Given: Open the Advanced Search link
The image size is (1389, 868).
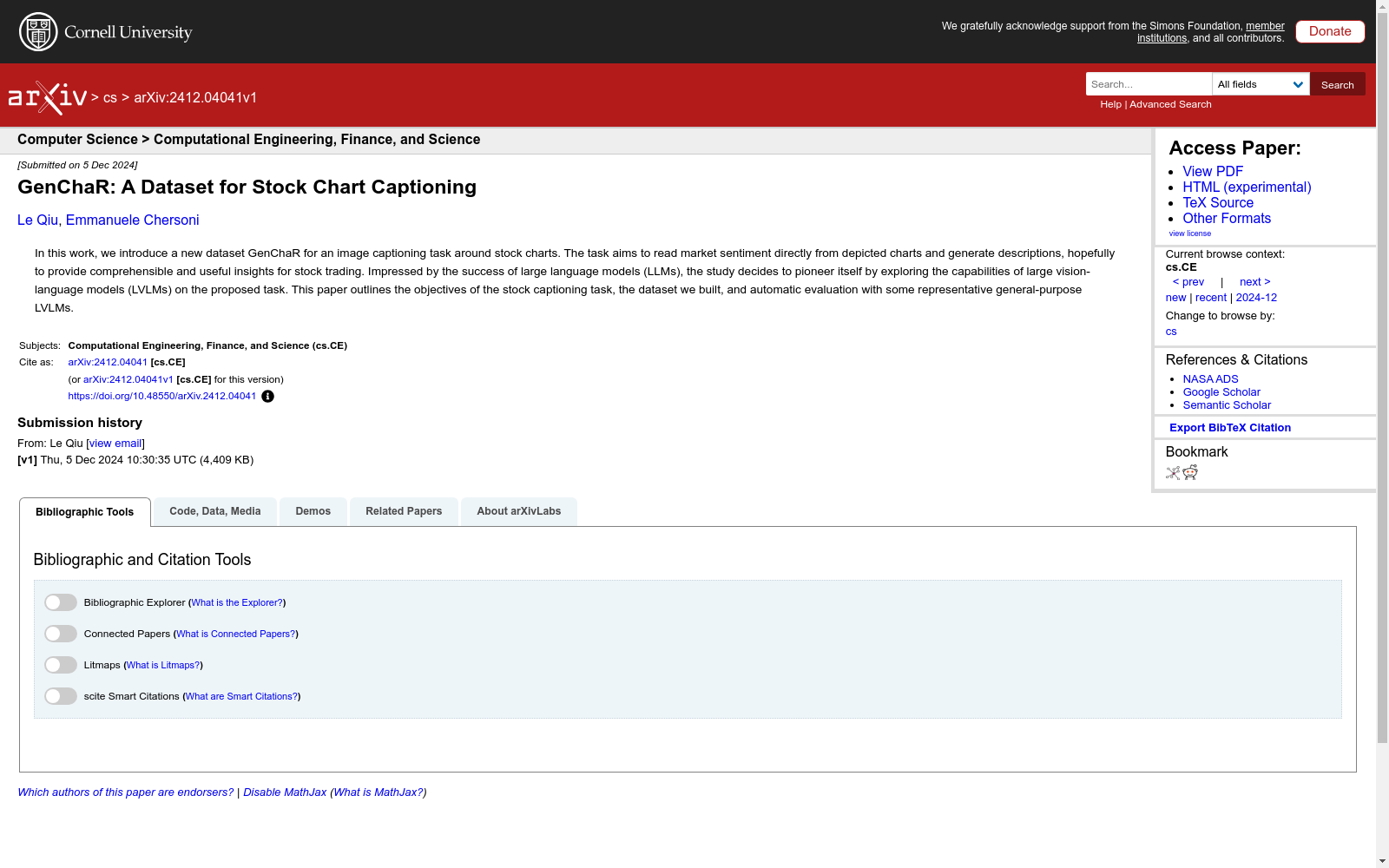Looking at the screenshot, I should point(1170,104).
